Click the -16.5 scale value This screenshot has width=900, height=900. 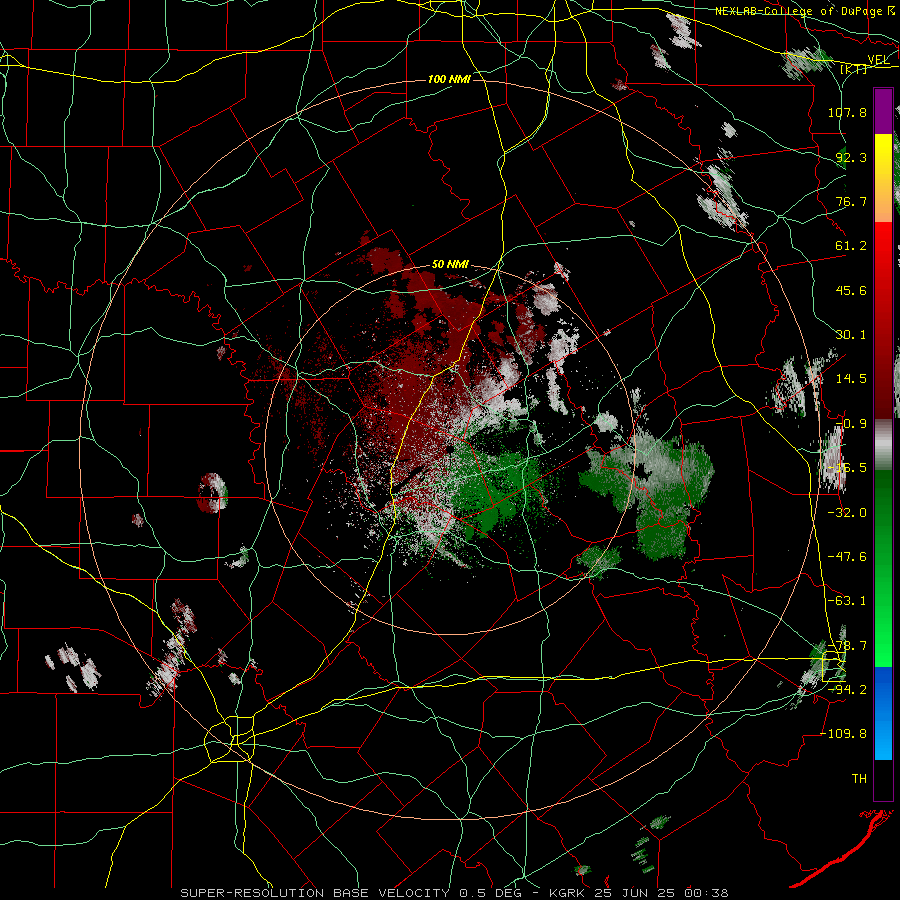847,468
